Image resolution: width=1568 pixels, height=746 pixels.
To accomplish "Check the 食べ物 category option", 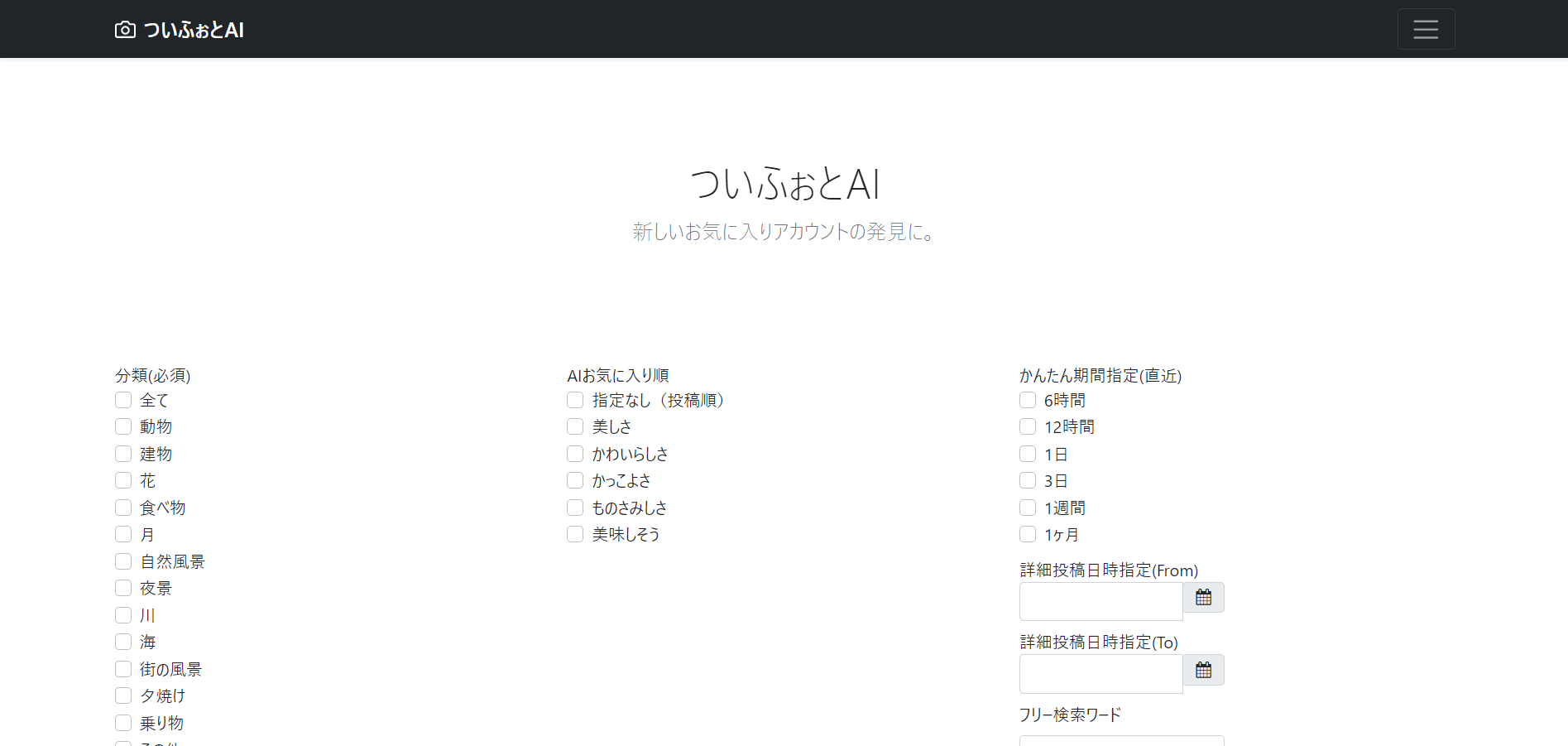I will tap(122, 508).
